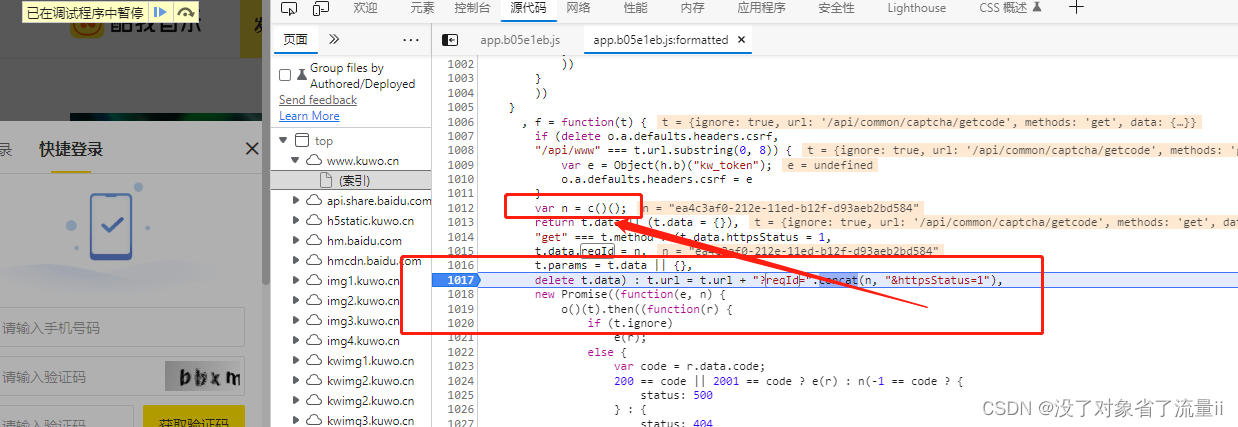Collapse the www.kuwo.cn tree node
Viewport: 1238px width, 427px height.
296,161
